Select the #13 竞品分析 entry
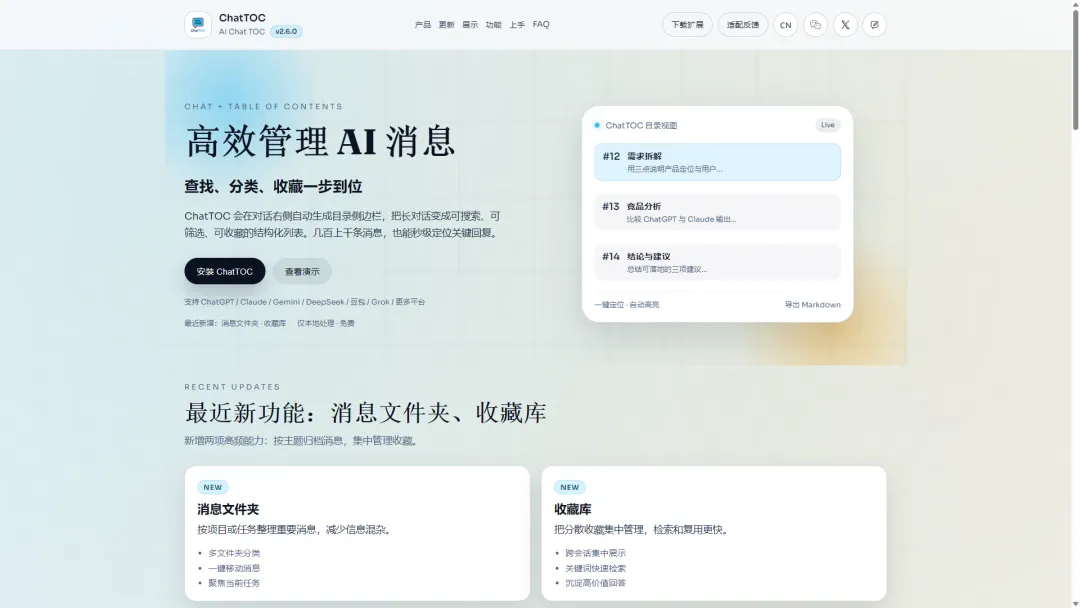The image size is (1080, 608). tap(717, 212)
